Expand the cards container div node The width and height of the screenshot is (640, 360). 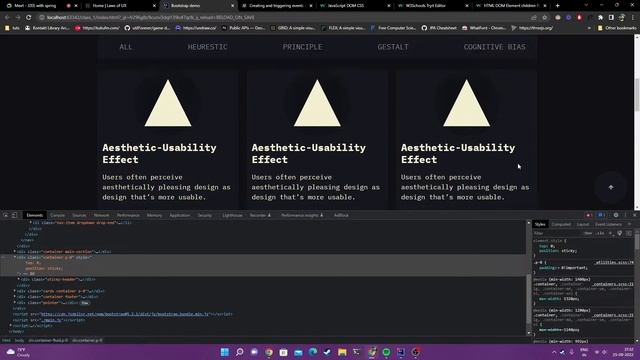pos(15,291)
